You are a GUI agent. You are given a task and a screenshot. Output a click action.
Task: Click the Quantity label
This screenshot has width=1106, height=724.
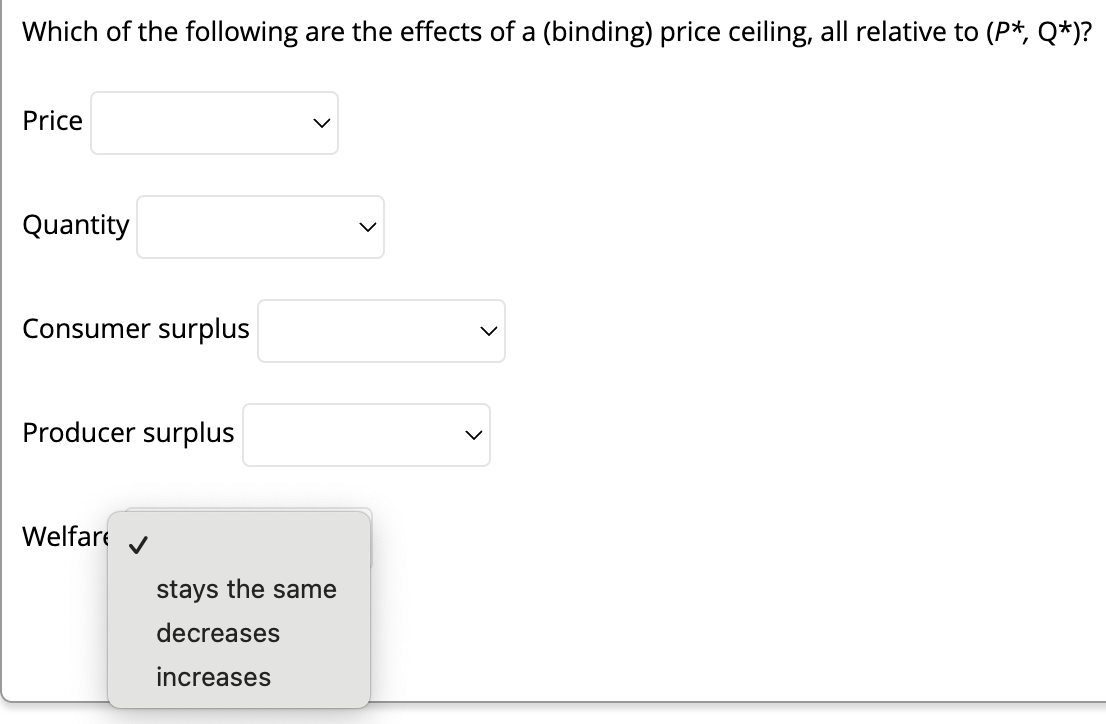tap(75, 225)
